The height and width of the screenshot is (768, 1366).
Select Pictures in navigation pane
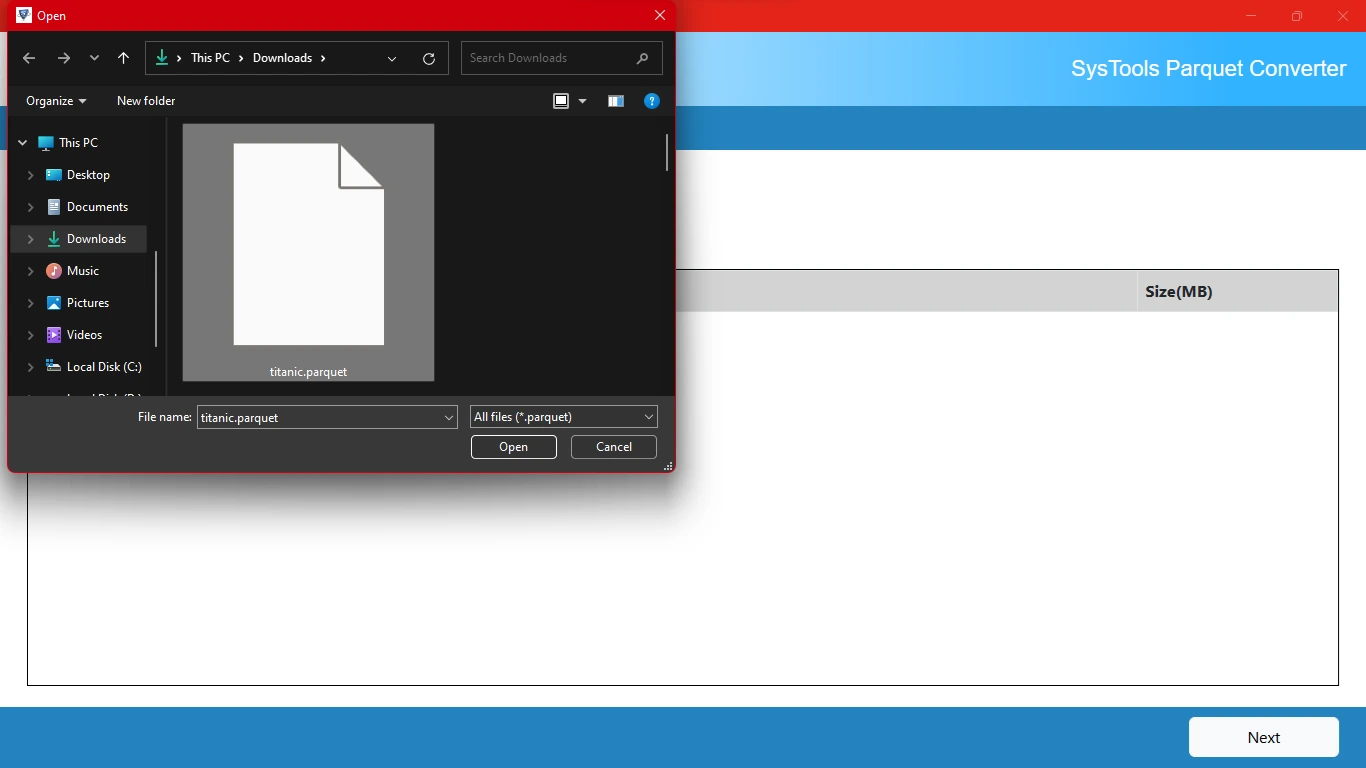coord(88,303)
